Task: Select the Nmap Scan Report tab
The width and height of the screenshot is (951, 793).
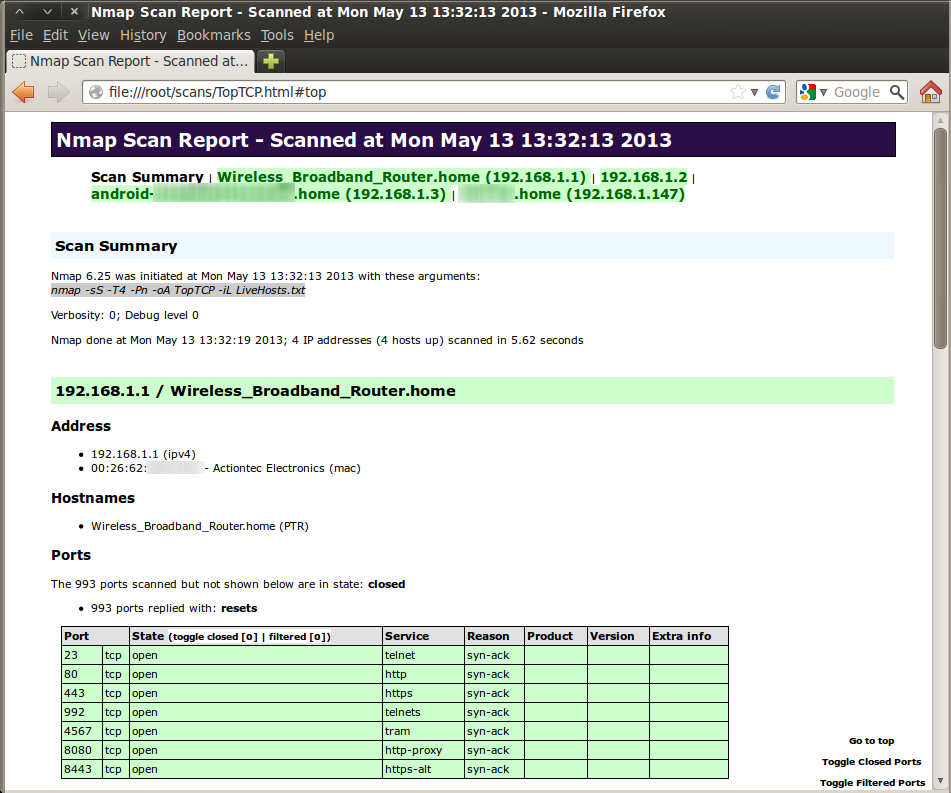Action: tap(128, 60)
